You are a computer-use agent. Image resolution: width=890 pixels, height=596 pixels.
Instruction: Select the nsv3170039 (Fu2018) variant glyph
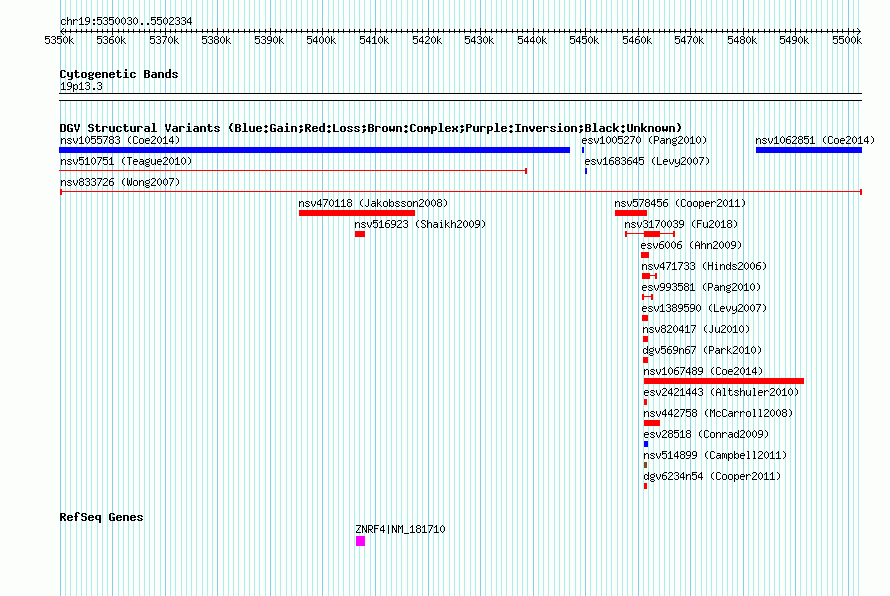(650, 234)
